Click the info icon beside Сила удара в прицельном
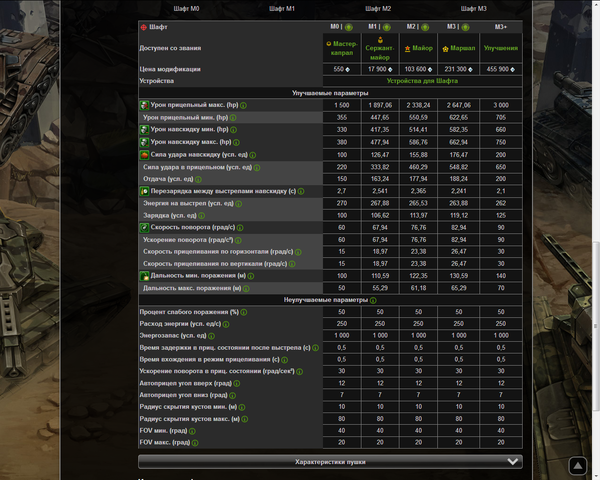The height and width of the screenshot is (480, 600). [257, 168]
